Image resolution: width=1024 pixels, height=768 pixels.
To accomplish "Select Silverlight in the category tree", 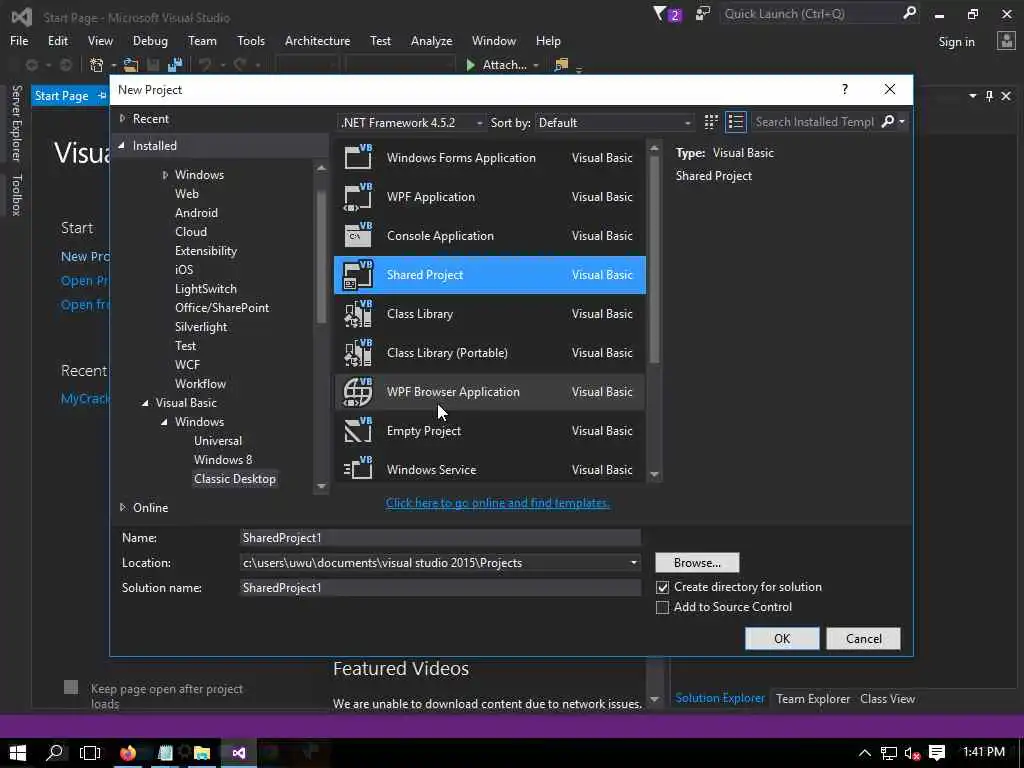I will pos(201,327).
